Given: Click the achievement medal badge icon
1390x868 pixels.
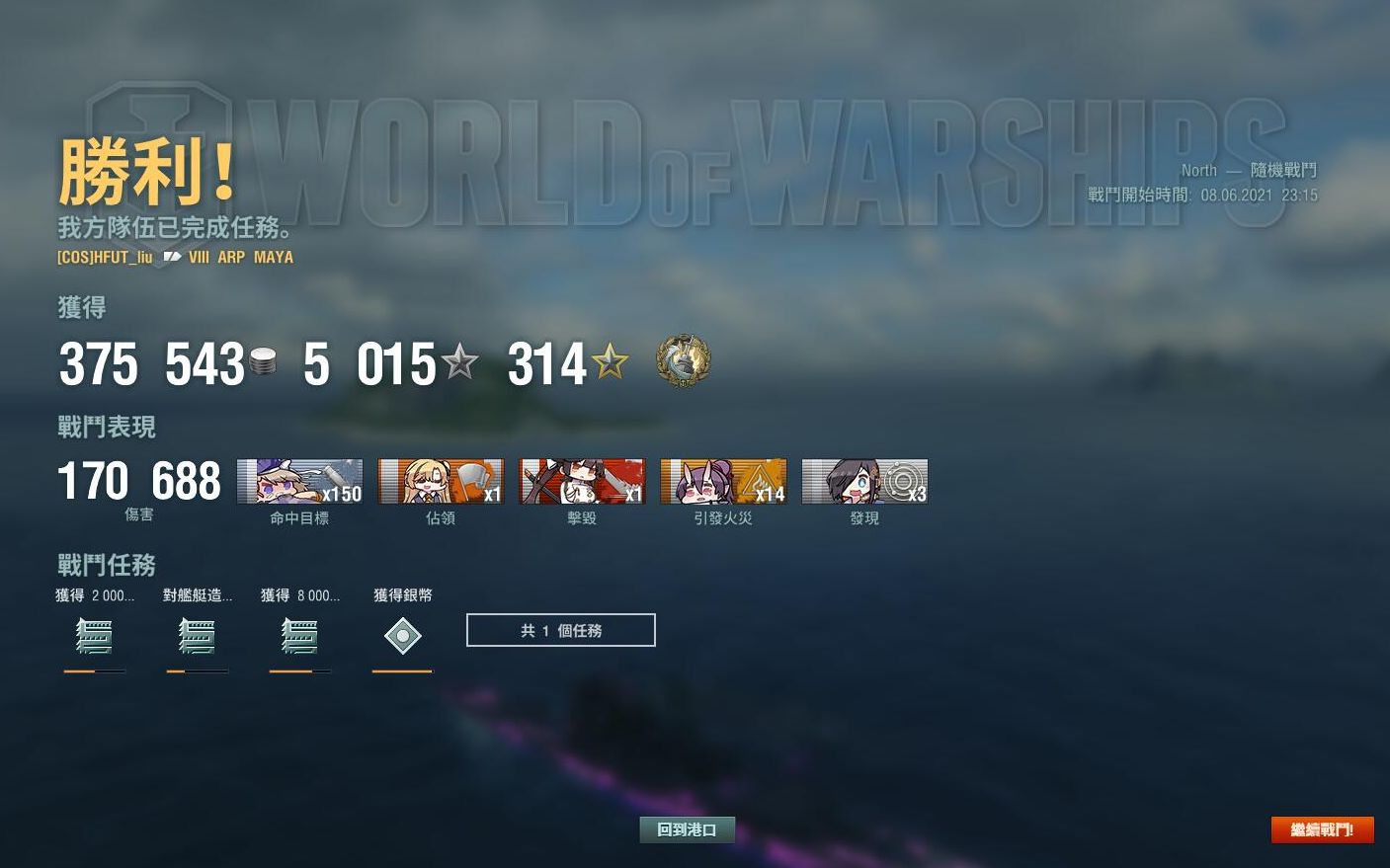Looking at the screenshot, I should [x=683, y=361].
